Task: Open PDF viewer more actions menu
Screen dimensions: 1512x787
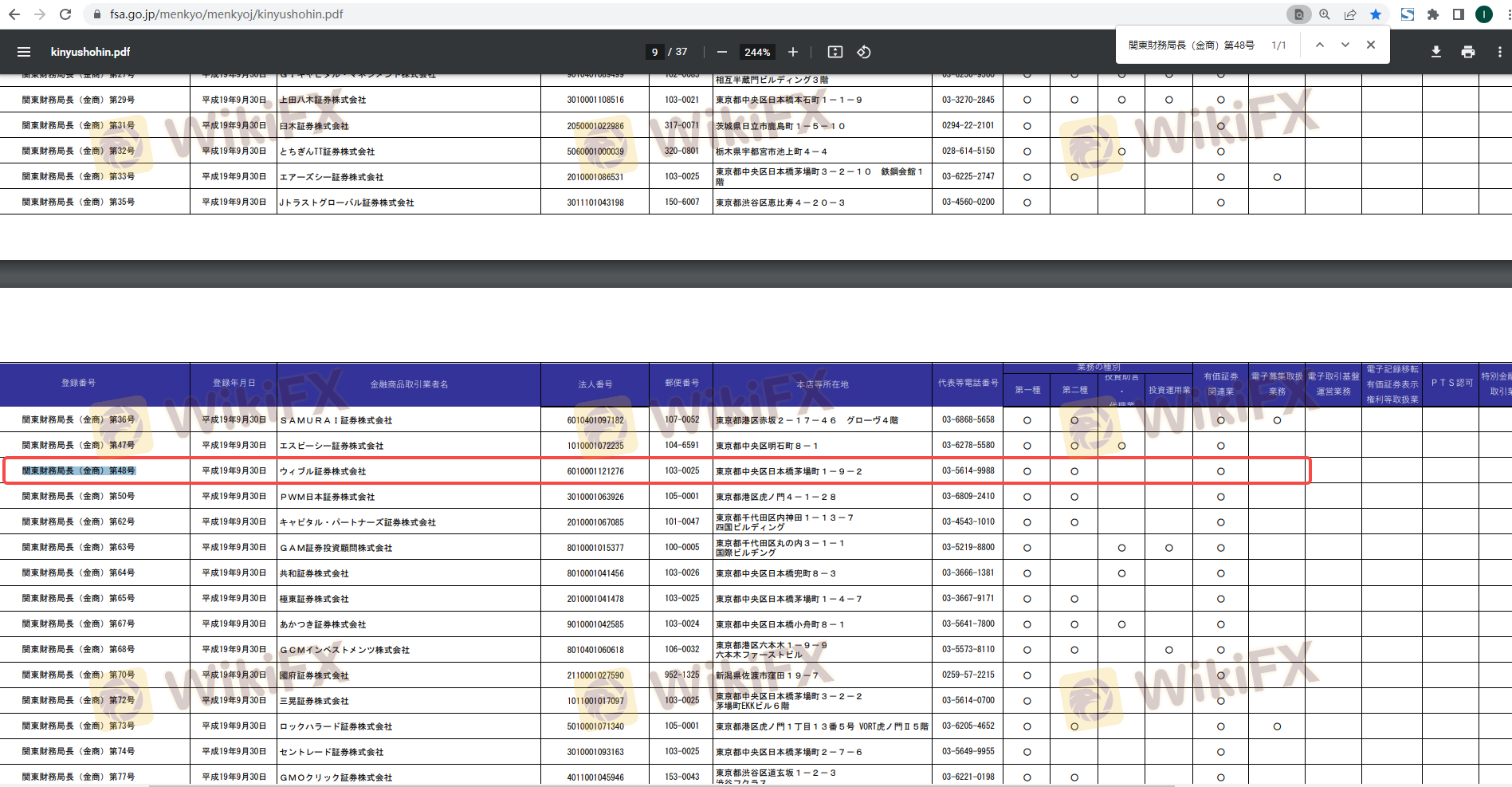Action: (1499, 52)
